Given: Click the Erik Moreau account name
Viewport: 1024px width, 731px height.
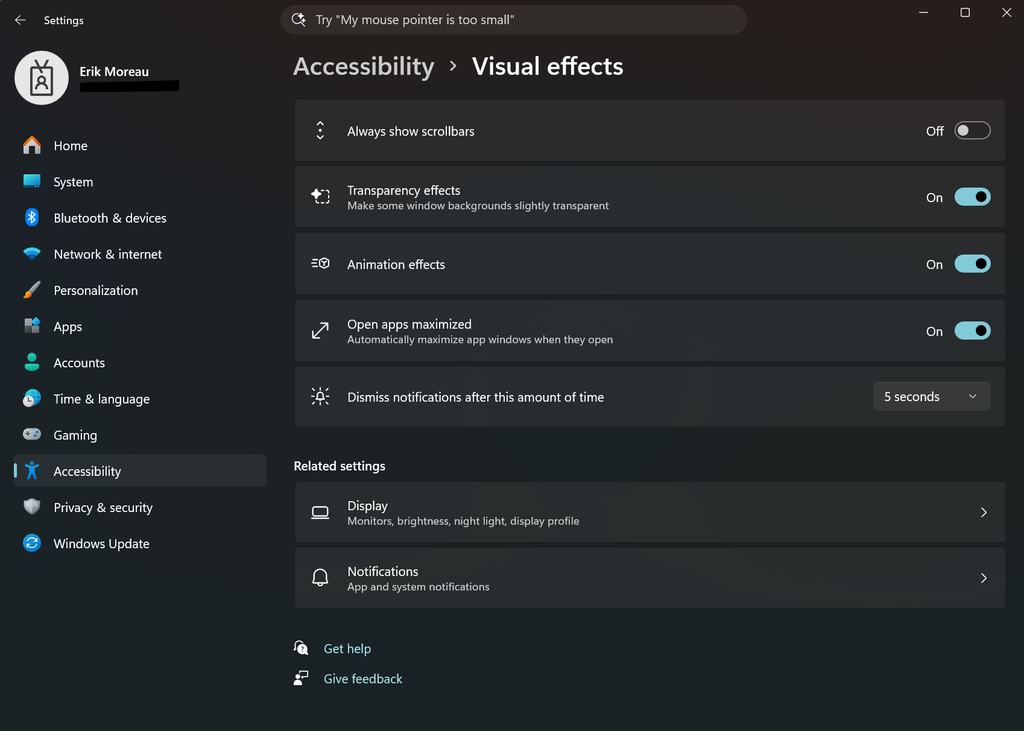Looking at the screenshot, I should point(114,71).
